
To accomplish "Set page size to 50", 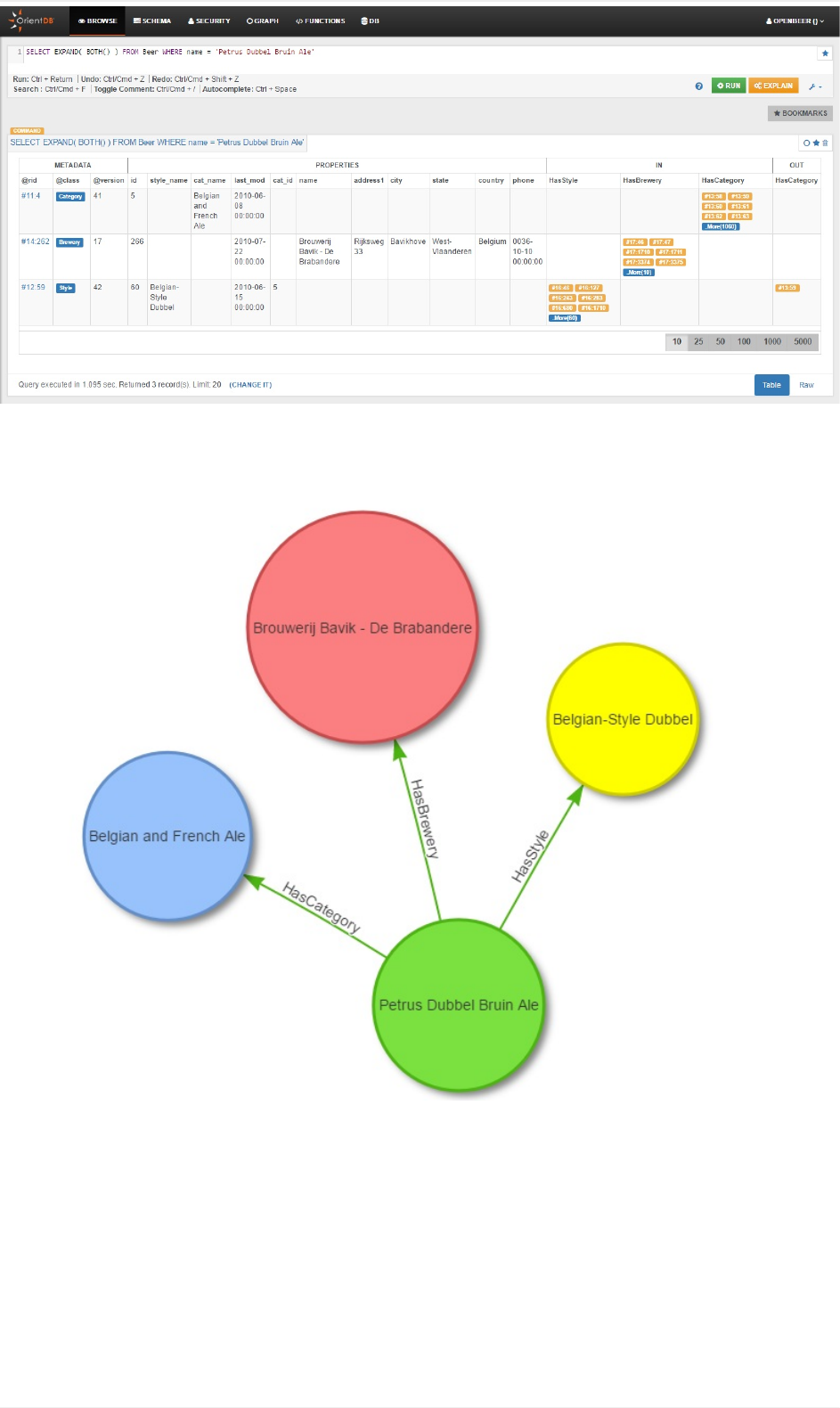I will coord(721,341).
